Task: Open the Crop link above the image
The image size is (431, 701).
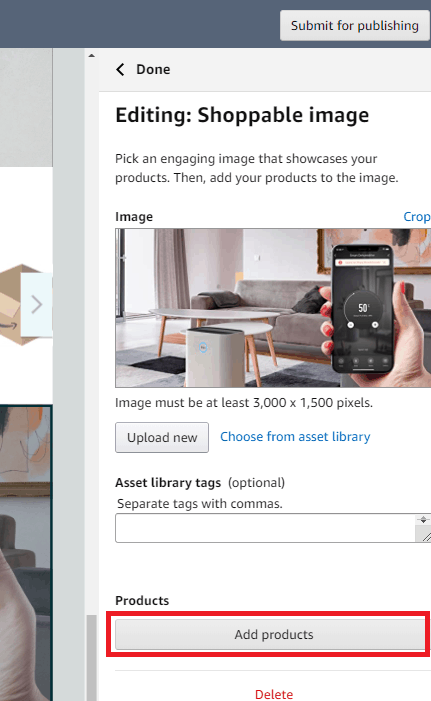Action: coord(417,216)
